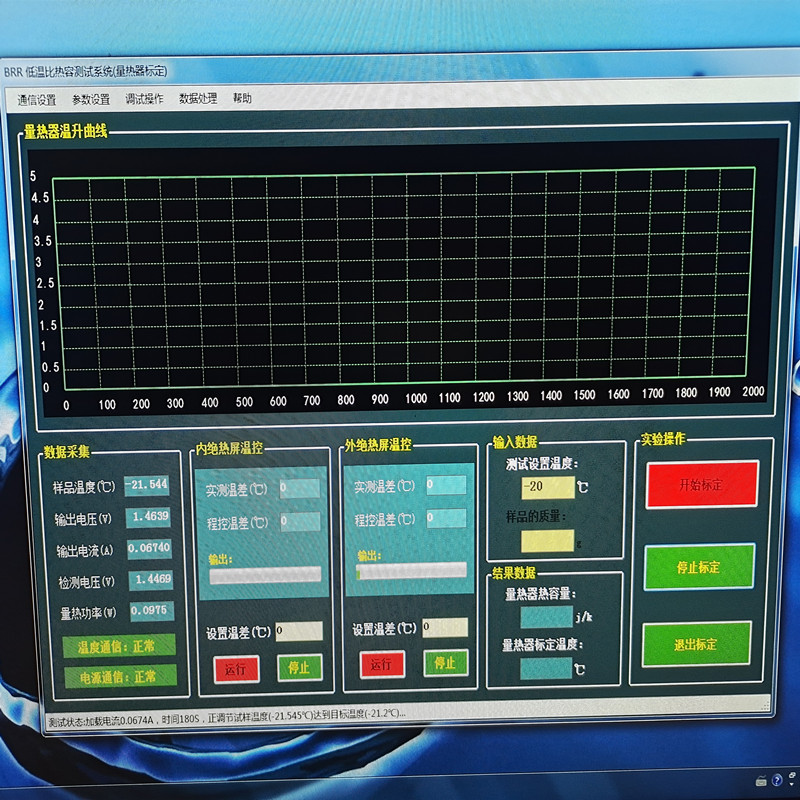Click the 退出标定 button
The image size is (800, 800).
pos(697,644)
